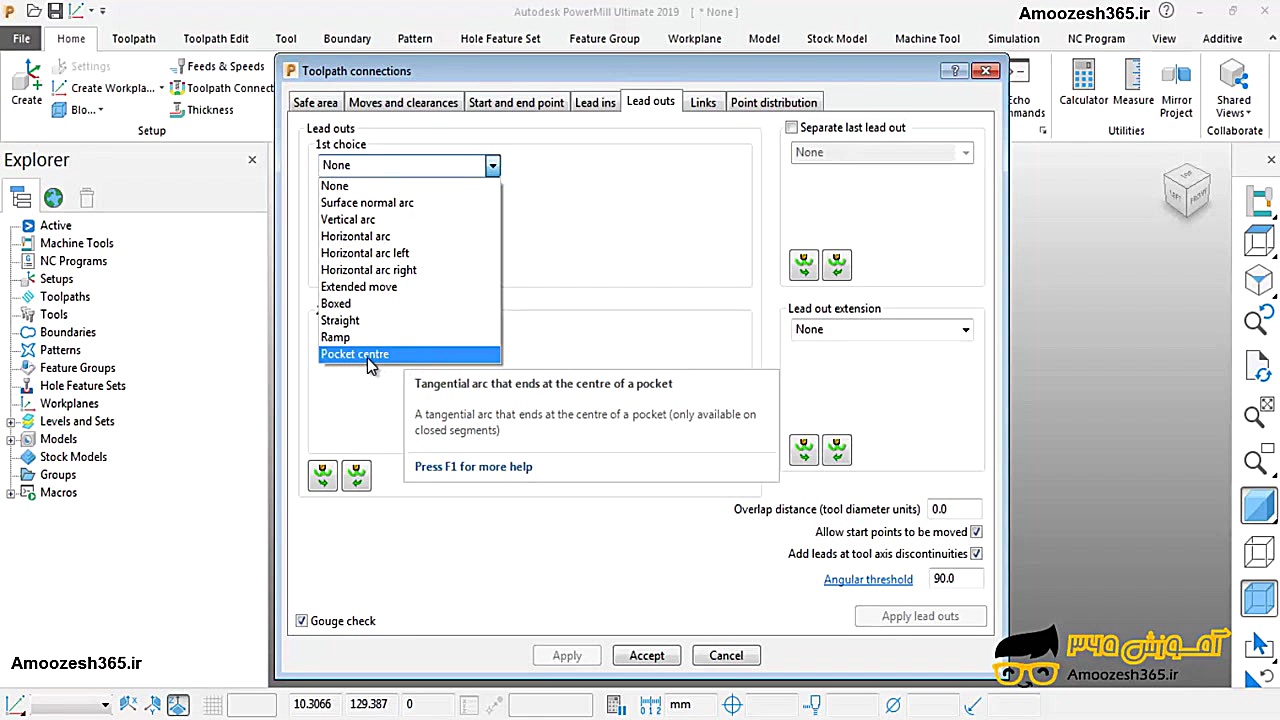
Task: Click the Angular threshold value field
Action: pyautogui.click(x=955, y=579)
